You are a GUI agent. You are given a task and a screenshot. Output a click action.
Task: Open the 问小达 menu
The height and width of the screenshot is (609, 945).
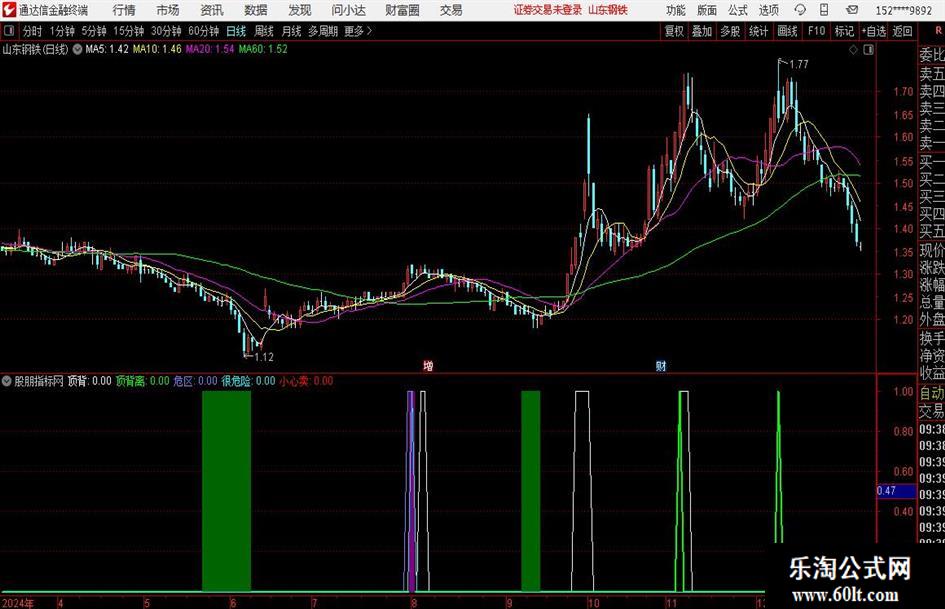[348, 10]
